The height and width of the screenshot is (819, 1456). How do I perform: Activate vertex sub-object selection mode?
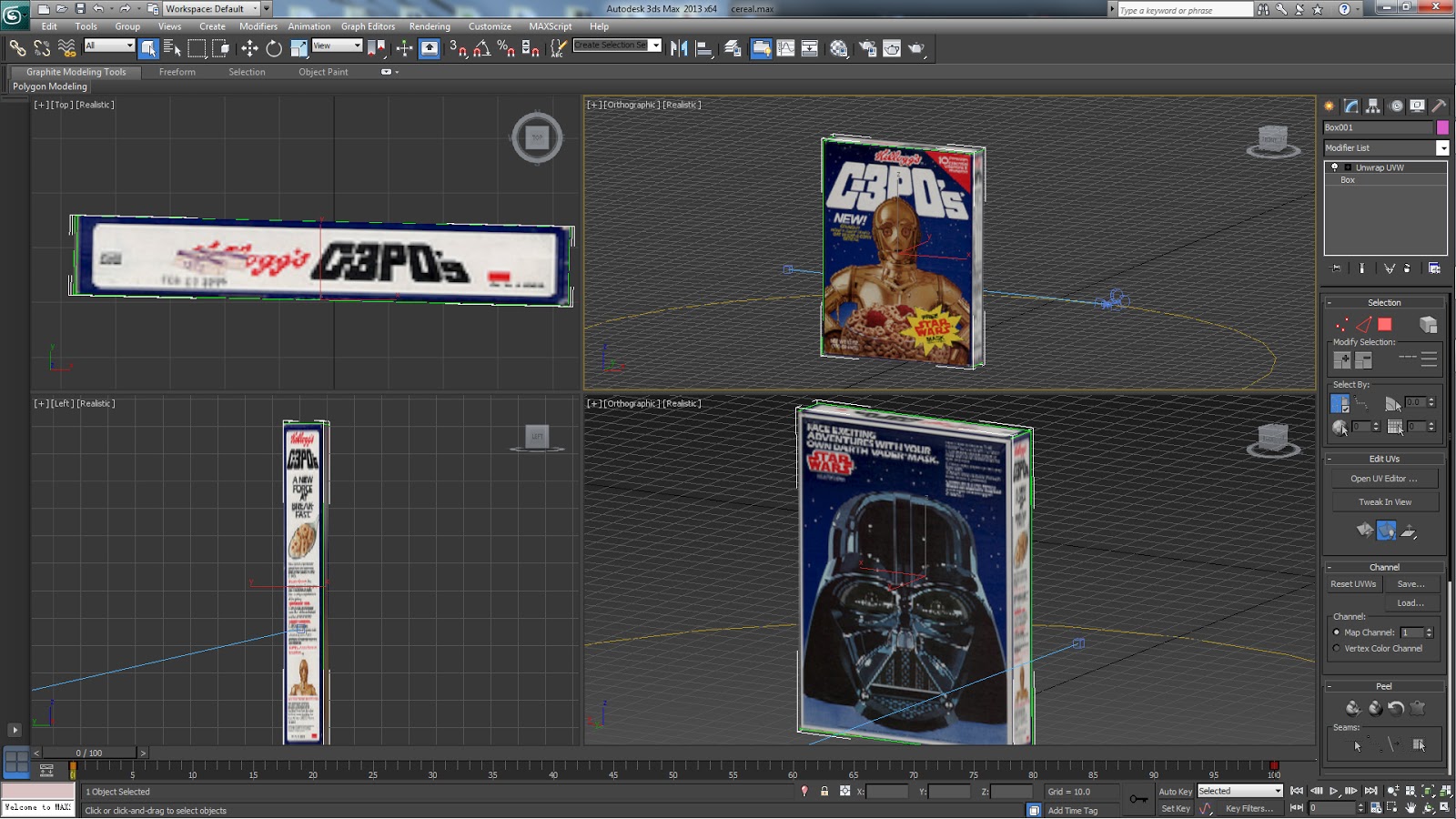click(x=1342, y=324)
